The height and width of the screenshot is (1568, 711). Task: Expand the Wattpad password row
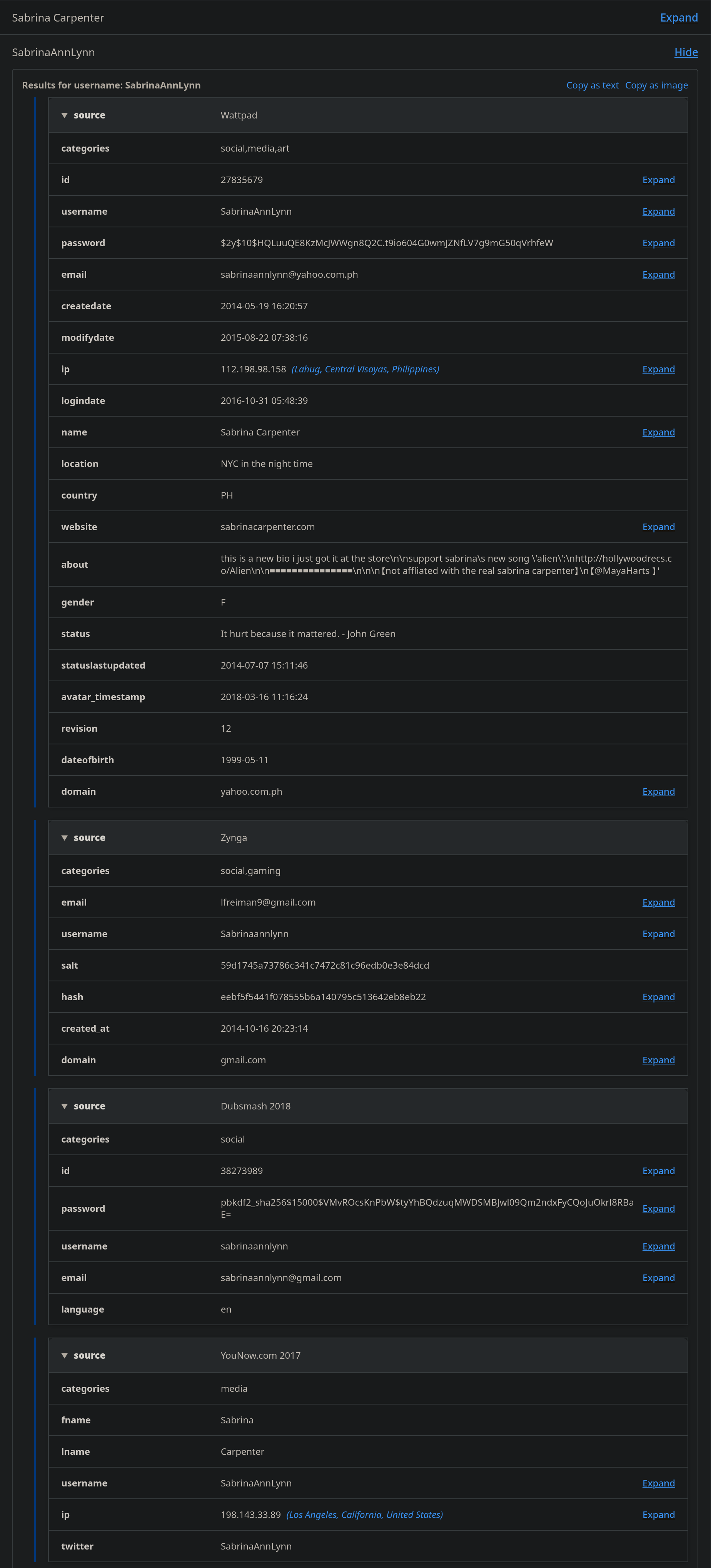pyautogui.click(x=658, y=243)
